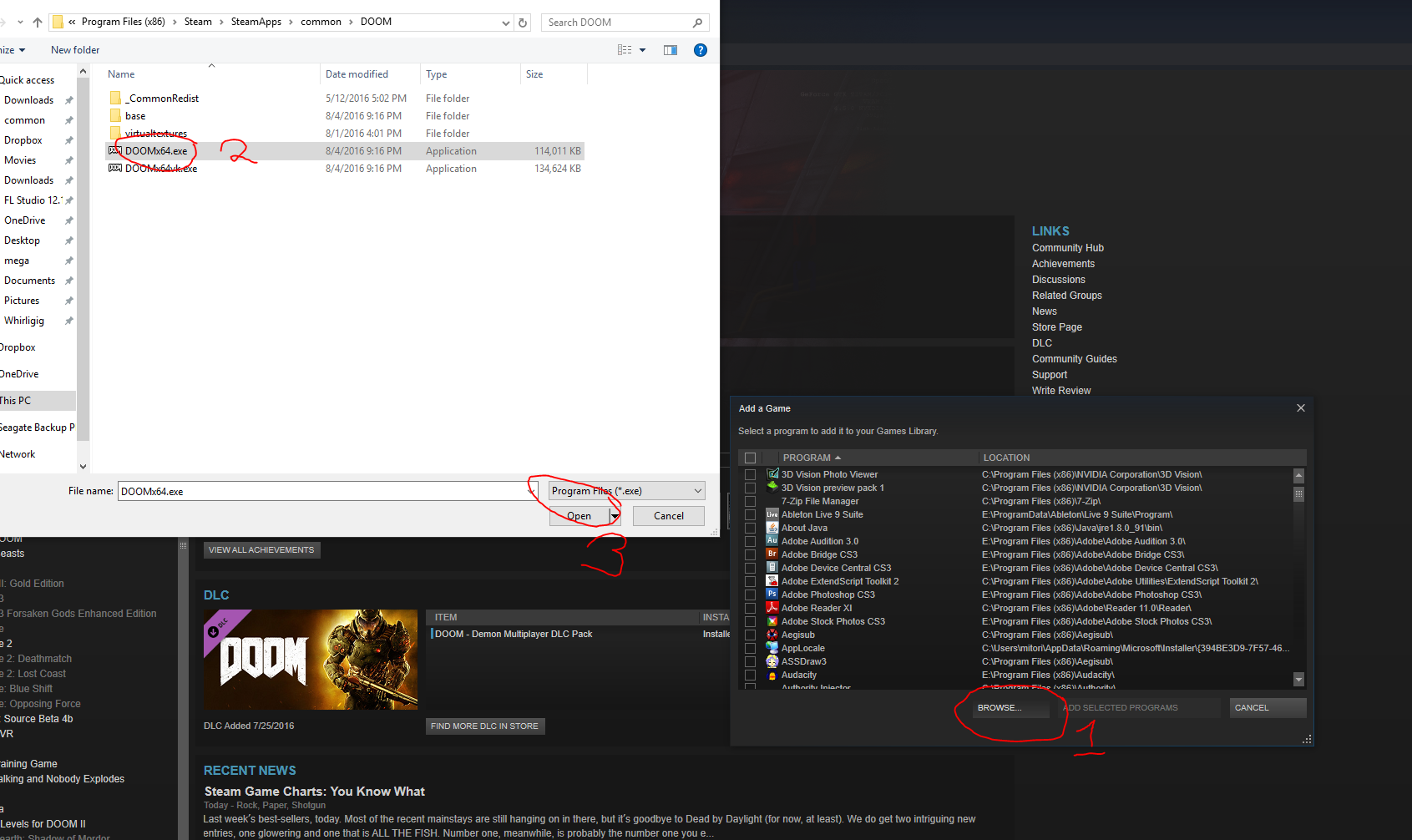The image size is (1412, 840).
Task: Check the 3D Vision Photo Viewer checkbox
Action: (x=750, y=474)
